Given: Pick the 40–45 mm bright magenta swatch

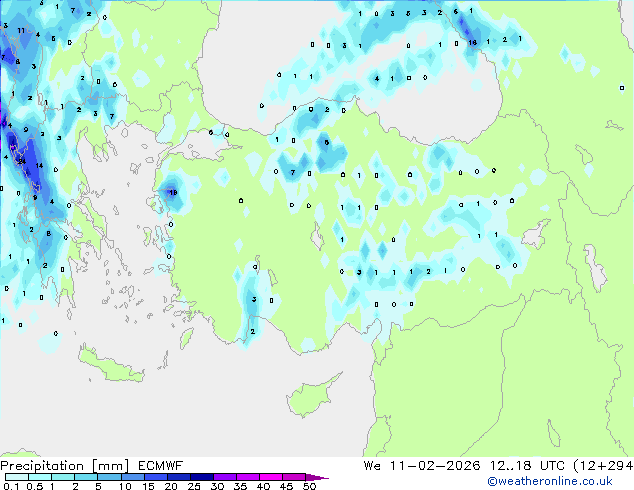Looking at the screenshot, I should tap(271, 477).
